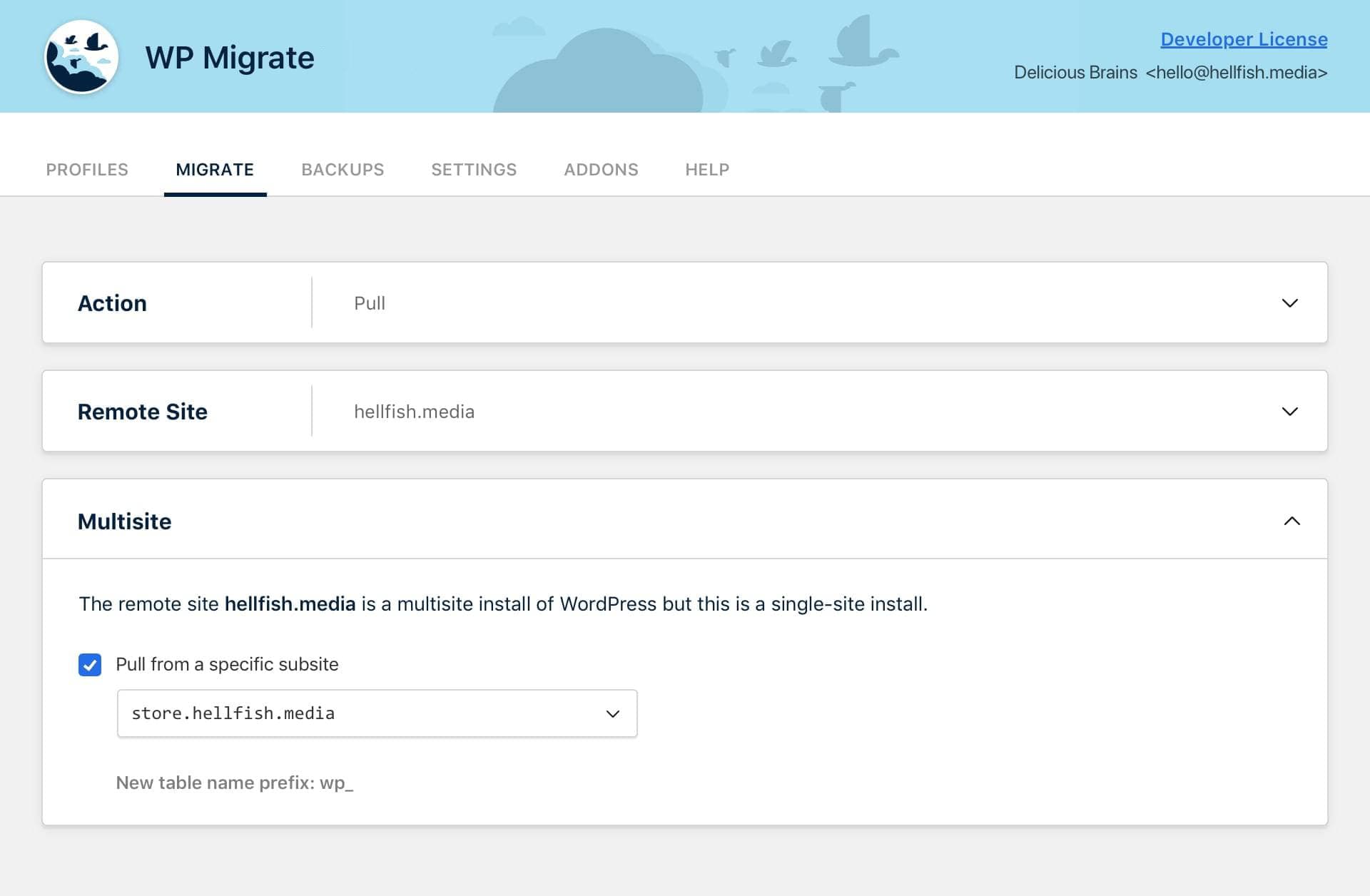Image resolution: width=1370 pixels, height=896 pixels.
Task: Toggle the specific subsite option off
Action: 90,664
